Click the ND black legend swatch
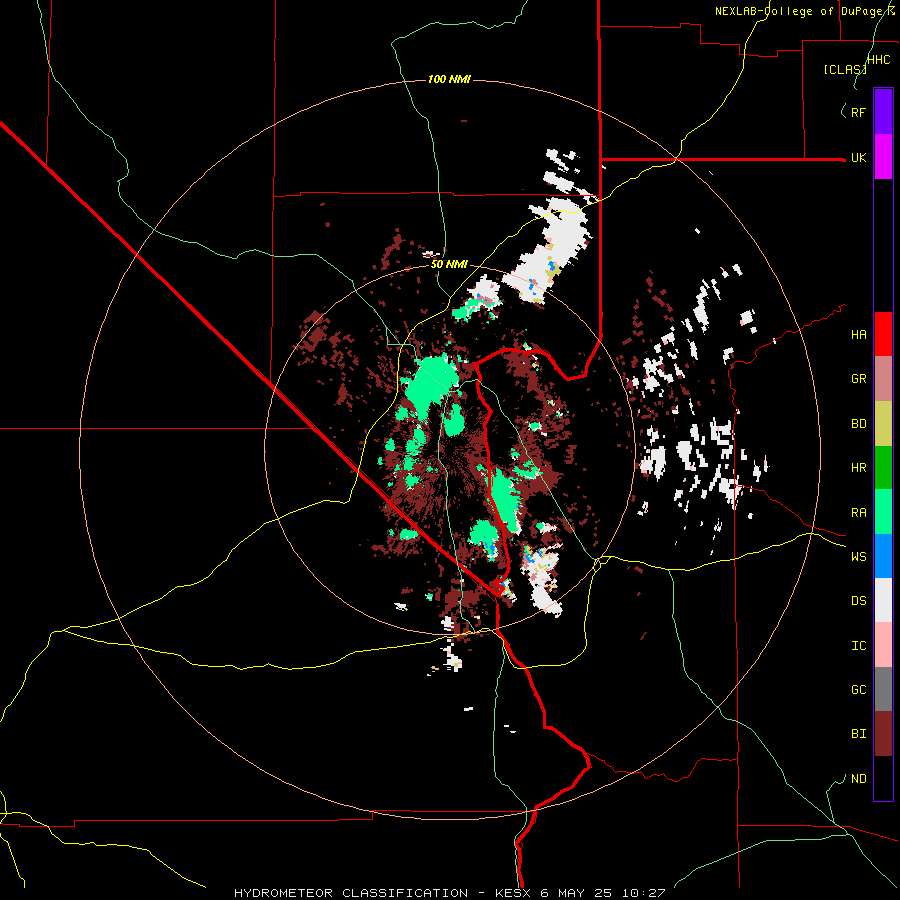The width and height of the screenshot is (900, 900). pos(883,778)
